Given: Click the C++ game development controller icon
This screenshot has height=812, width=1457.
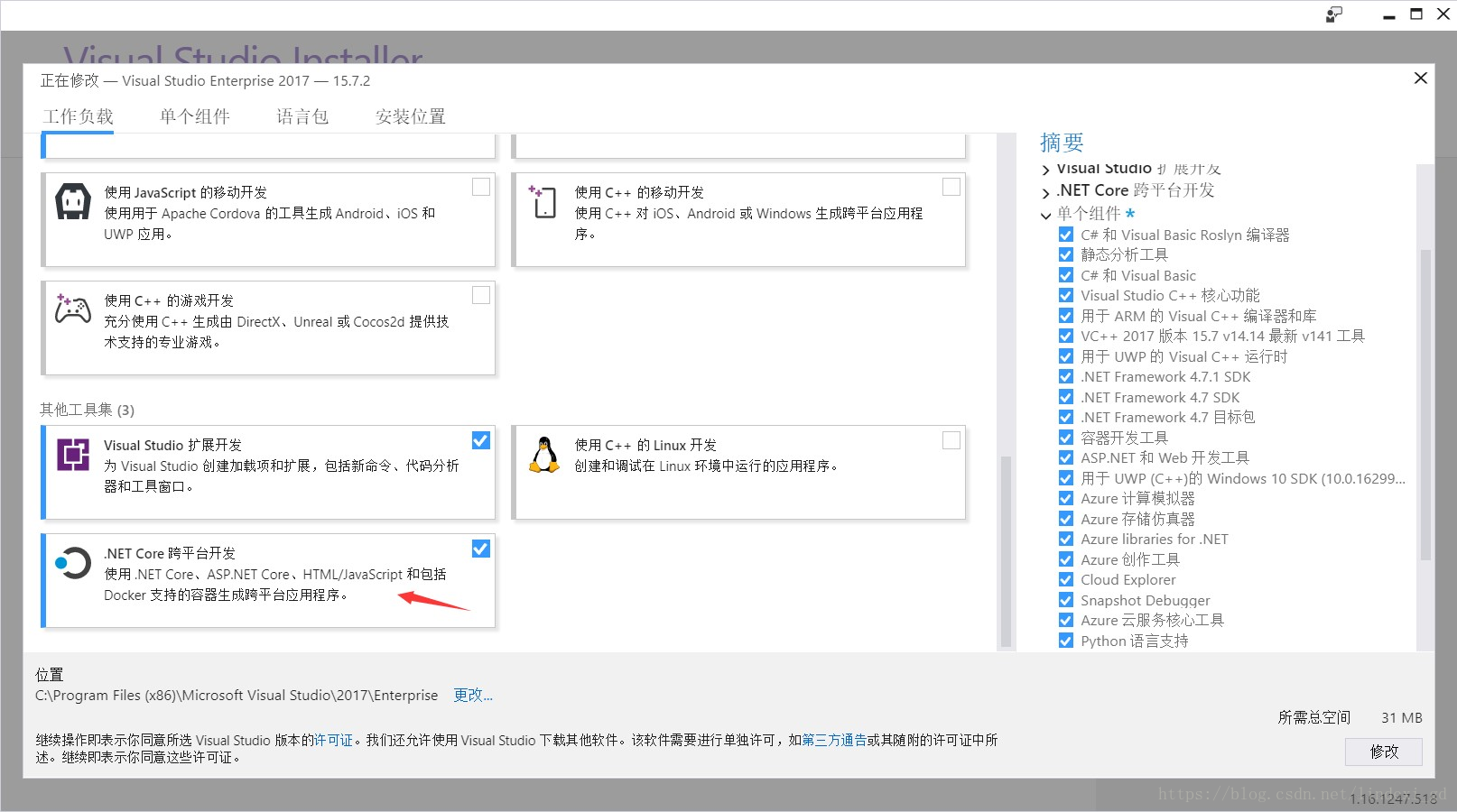Looking at the screenshot, I should pos(73,309).
